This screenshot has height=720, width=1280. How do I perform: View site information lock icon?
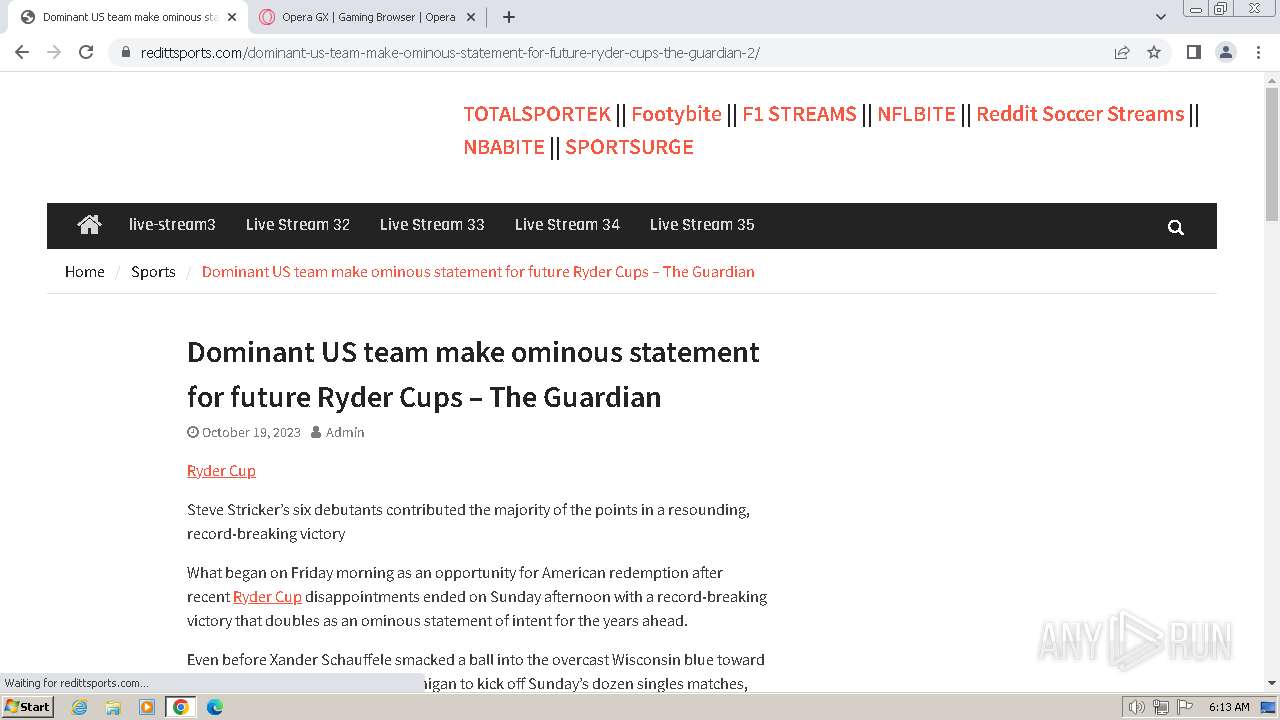(x=126, y=52)
